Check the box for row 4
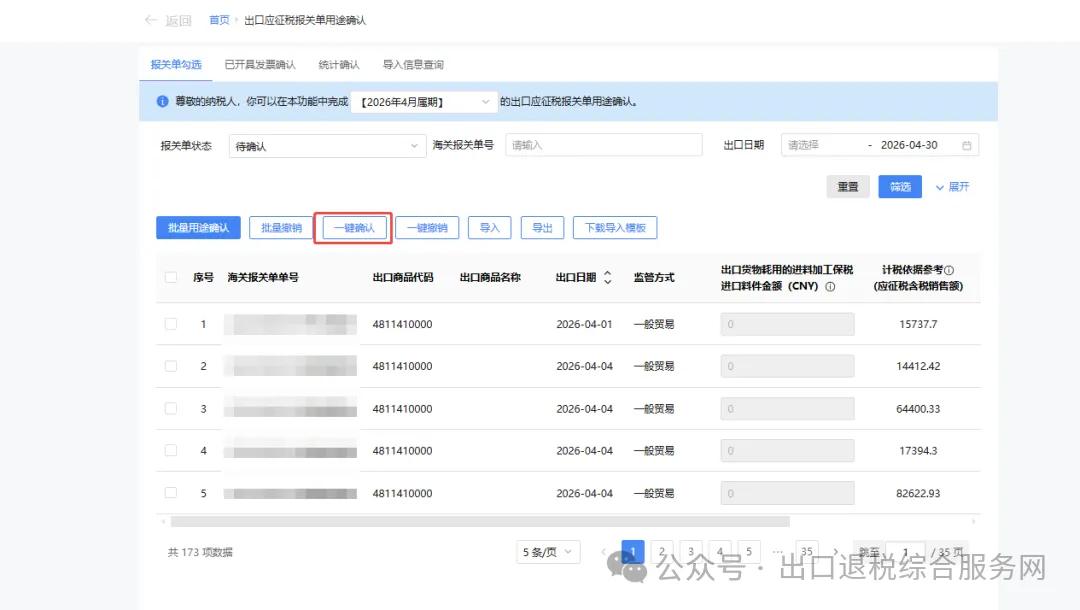This screenshot has height=610, width=1080. (x=171, y=450)
